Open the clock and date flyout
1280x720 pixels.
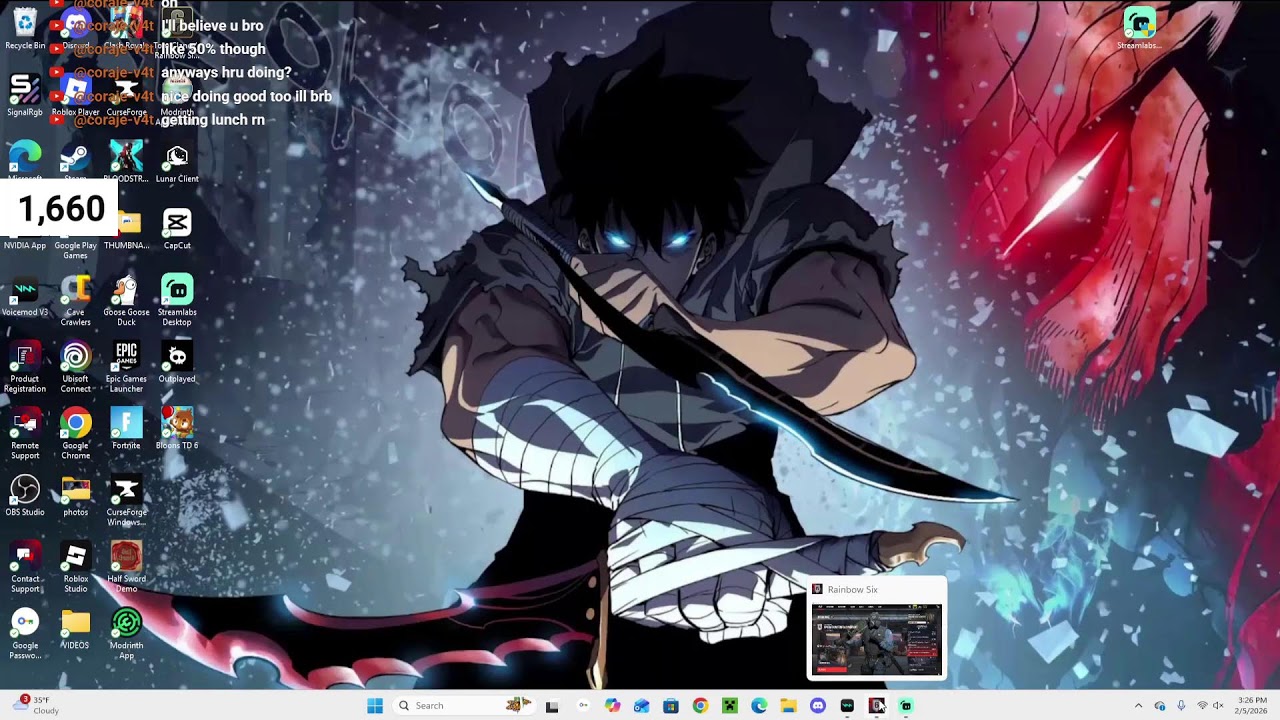(x=1252, y=706)
